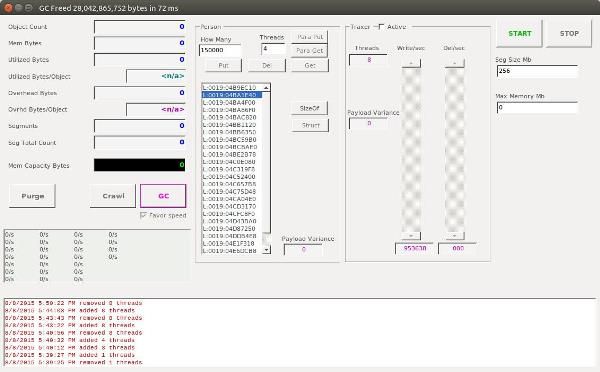600x372 pixels.
Task: Select list item L:0019:04D87250
Action: point(232,228)
